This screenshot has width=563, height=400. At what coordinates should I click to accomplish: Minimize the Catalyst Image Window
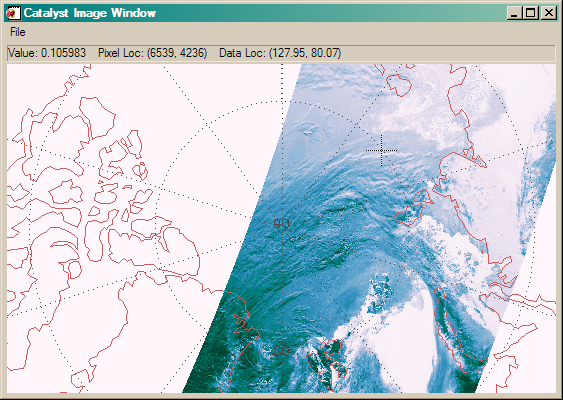coord(515,13)
